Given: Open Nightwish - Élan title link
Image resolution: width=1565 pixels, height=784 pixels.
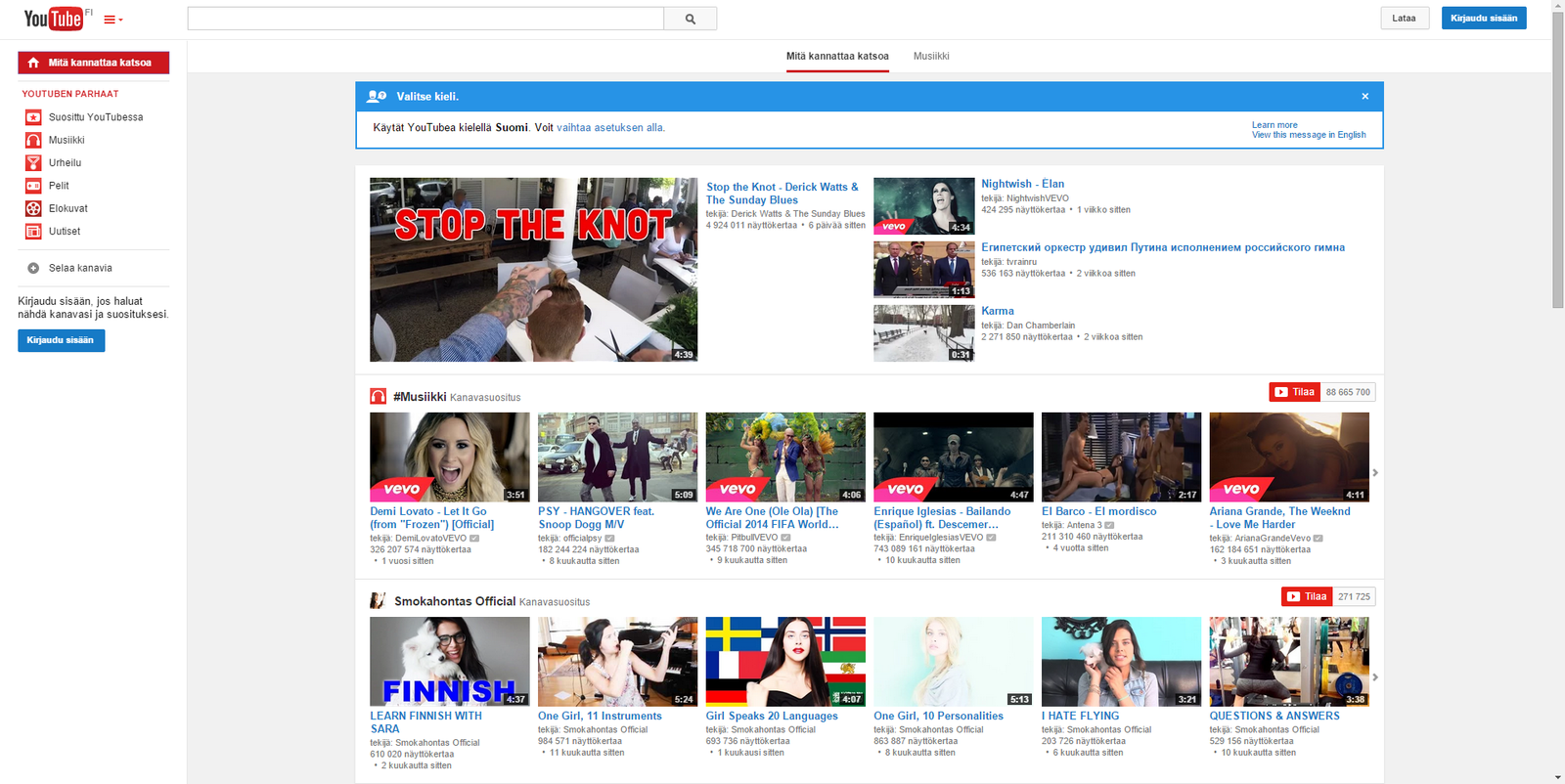Looking at the screenshot, I should tap(1022, 184).
